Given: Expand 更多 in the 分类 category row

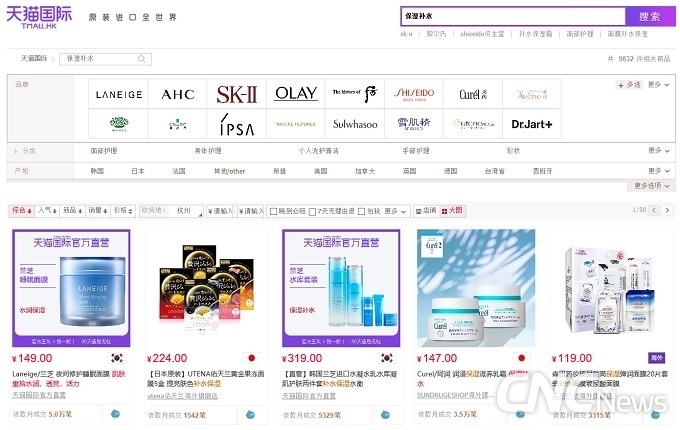Looking at the screenshot, I should click(x=658, y=150).
